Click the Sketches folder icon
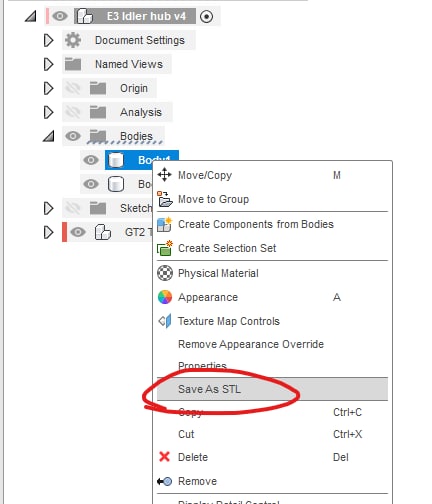 pyautogui.click(x=98, y=208)
